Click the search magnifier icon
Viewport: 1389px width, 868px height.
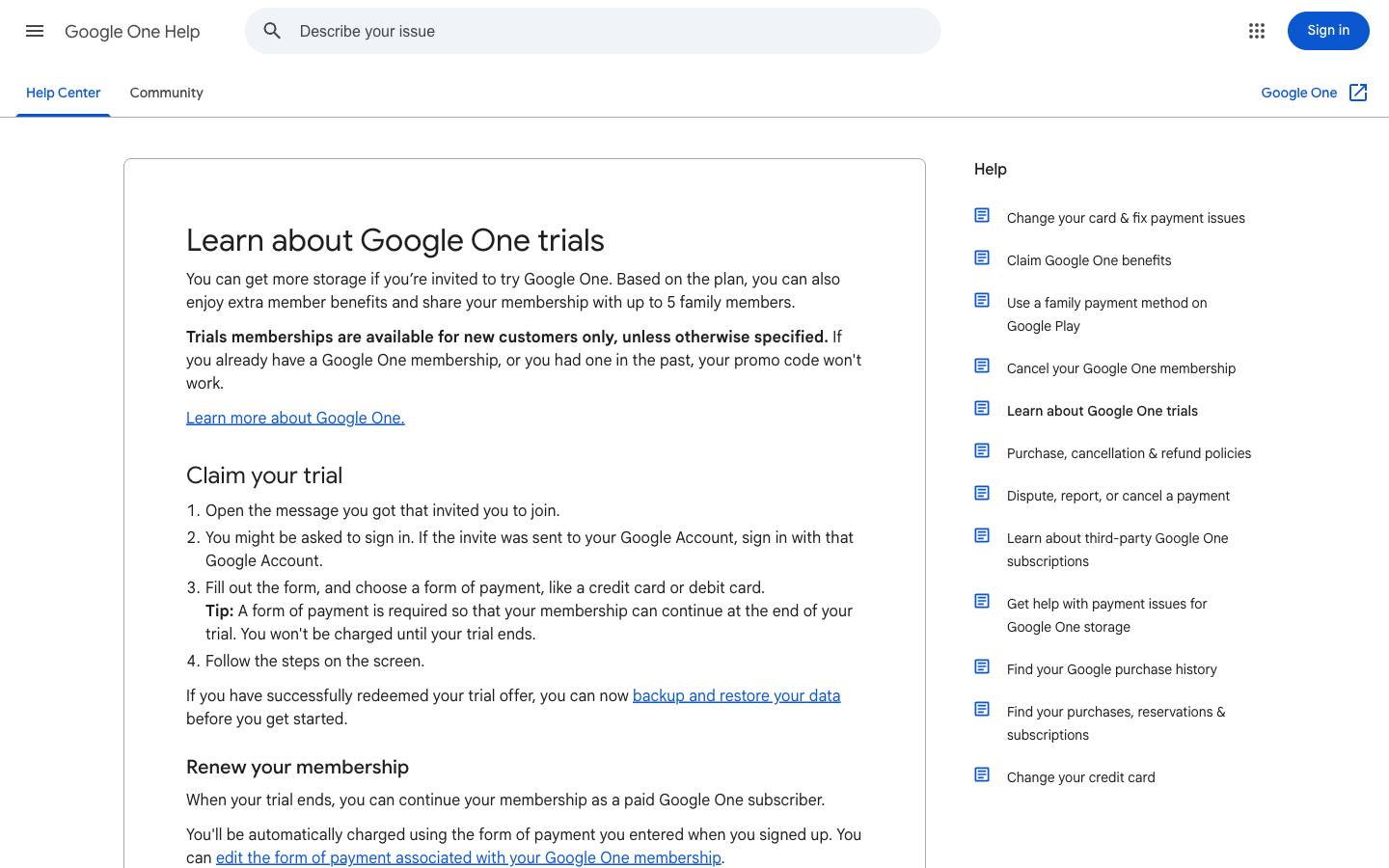pos(272,31)
